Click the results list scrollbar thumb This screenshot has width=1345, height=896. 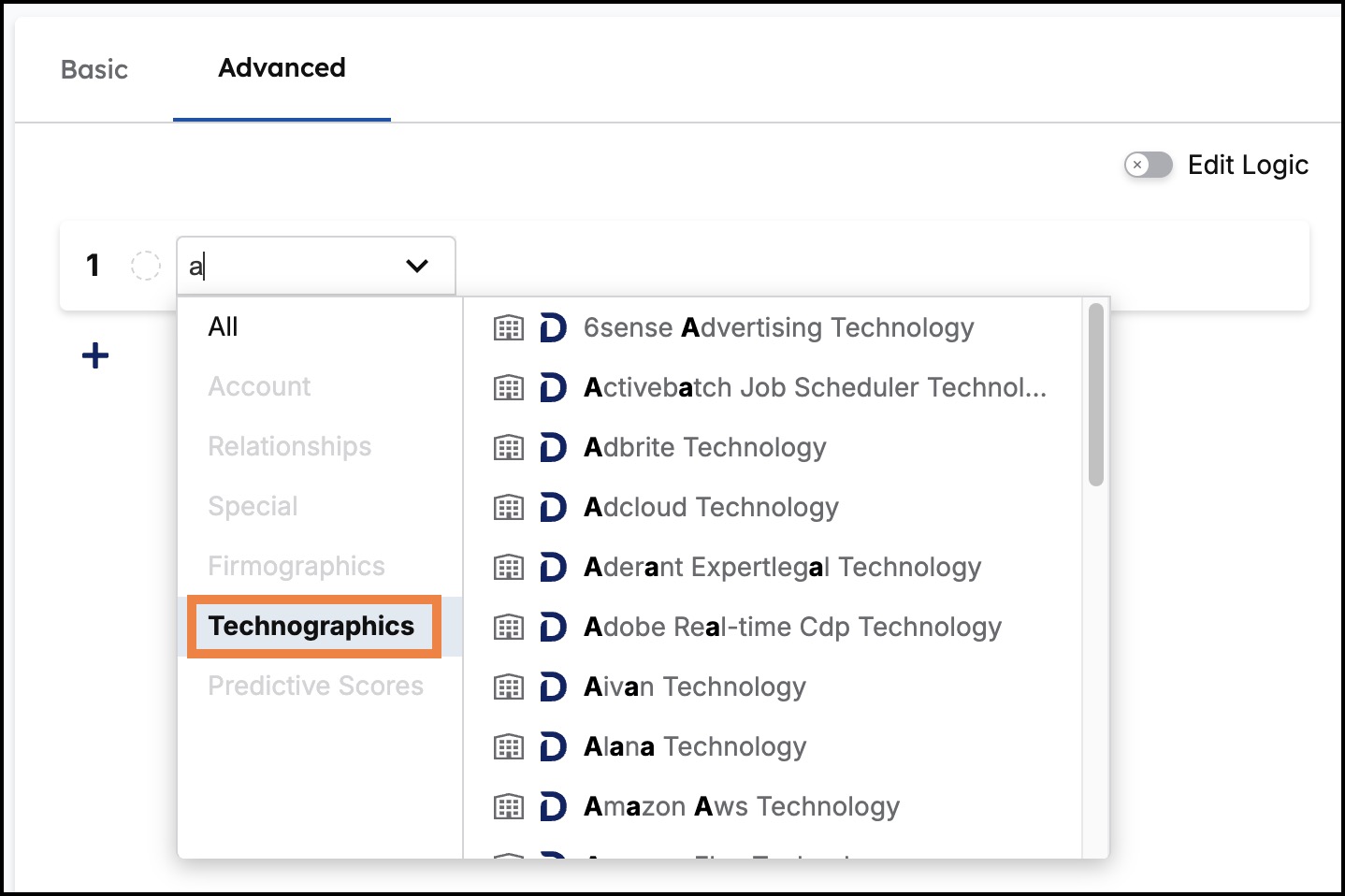[x=1096, y=395]
